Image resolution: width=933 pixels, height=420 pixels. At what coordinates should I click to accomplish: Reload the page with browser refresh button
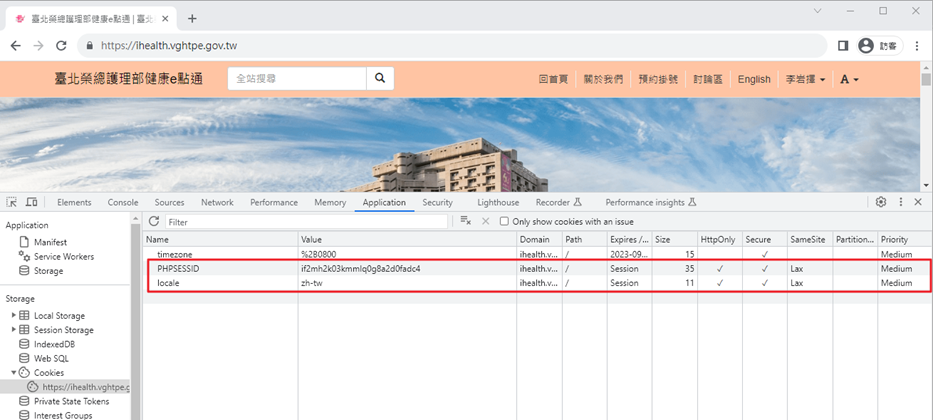tap(61, 46)
